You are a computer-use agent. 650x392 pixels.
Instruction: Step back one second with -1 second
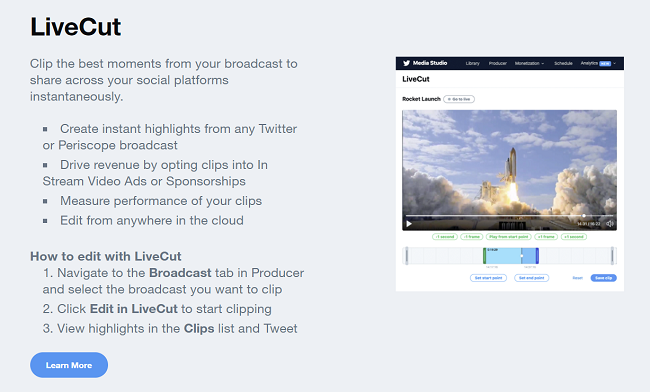[x=445, y=237]
